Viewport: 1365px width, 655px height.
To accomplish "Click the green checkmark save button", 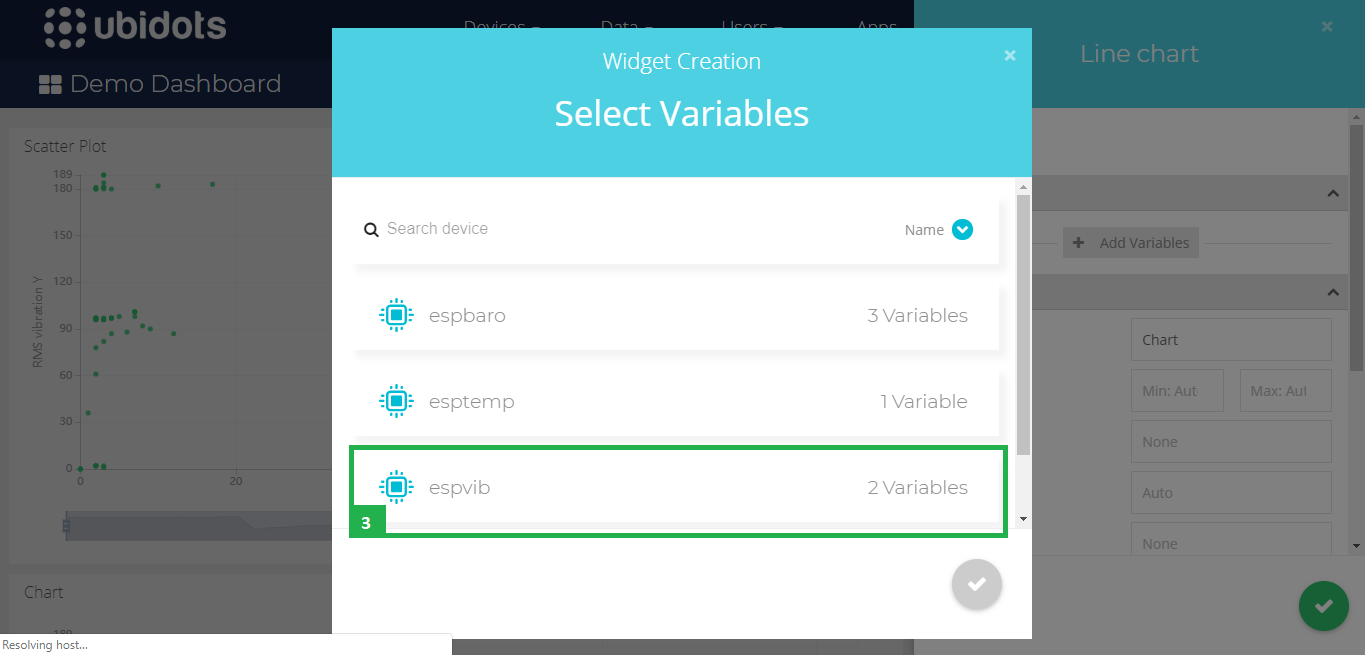I will 1324,606.
